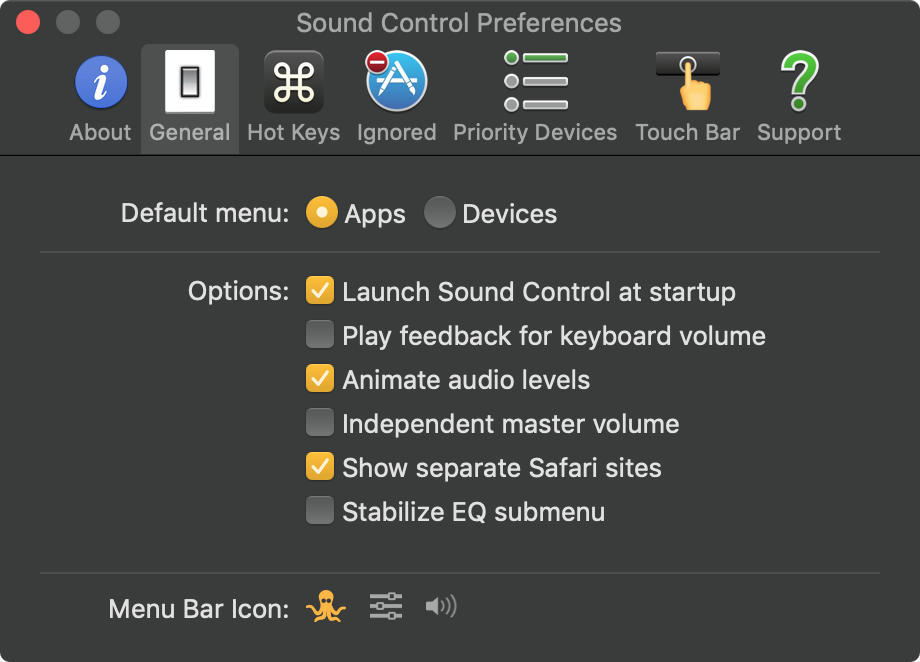Open the Priority Devices list icon

pos(535,82)
